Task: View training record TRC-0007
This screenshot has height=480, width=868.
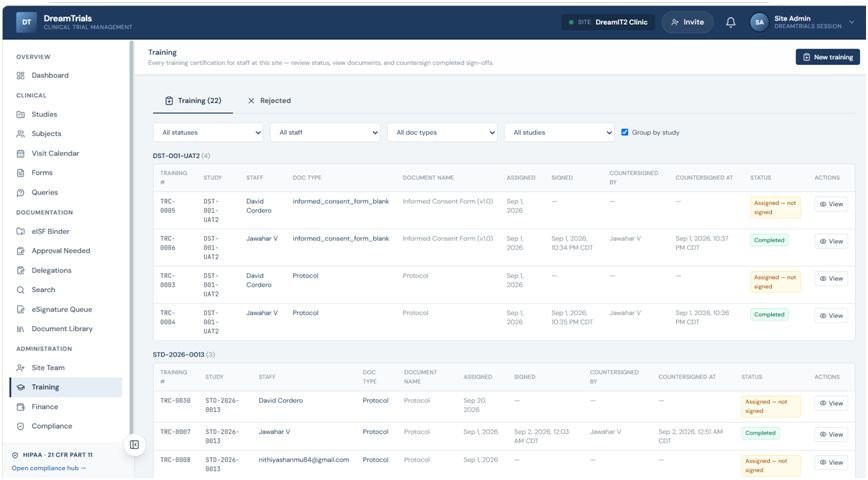Action: click(831, 435)
